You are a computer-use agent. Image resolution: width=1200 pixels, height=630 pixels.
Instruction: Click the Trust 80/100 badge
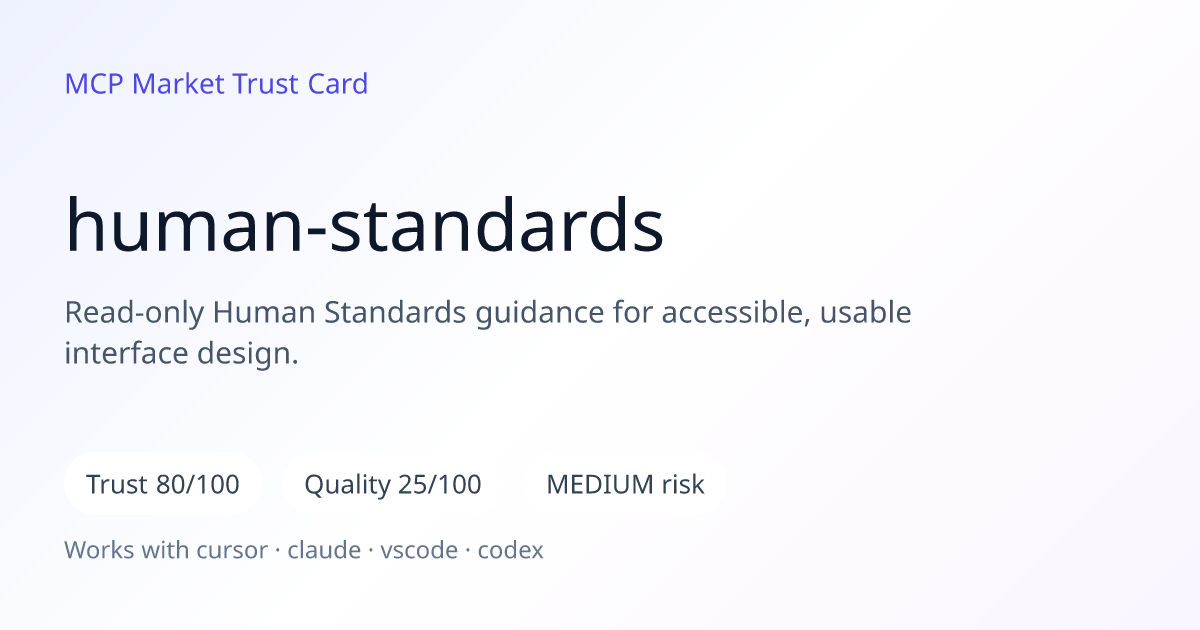(163, 484)
